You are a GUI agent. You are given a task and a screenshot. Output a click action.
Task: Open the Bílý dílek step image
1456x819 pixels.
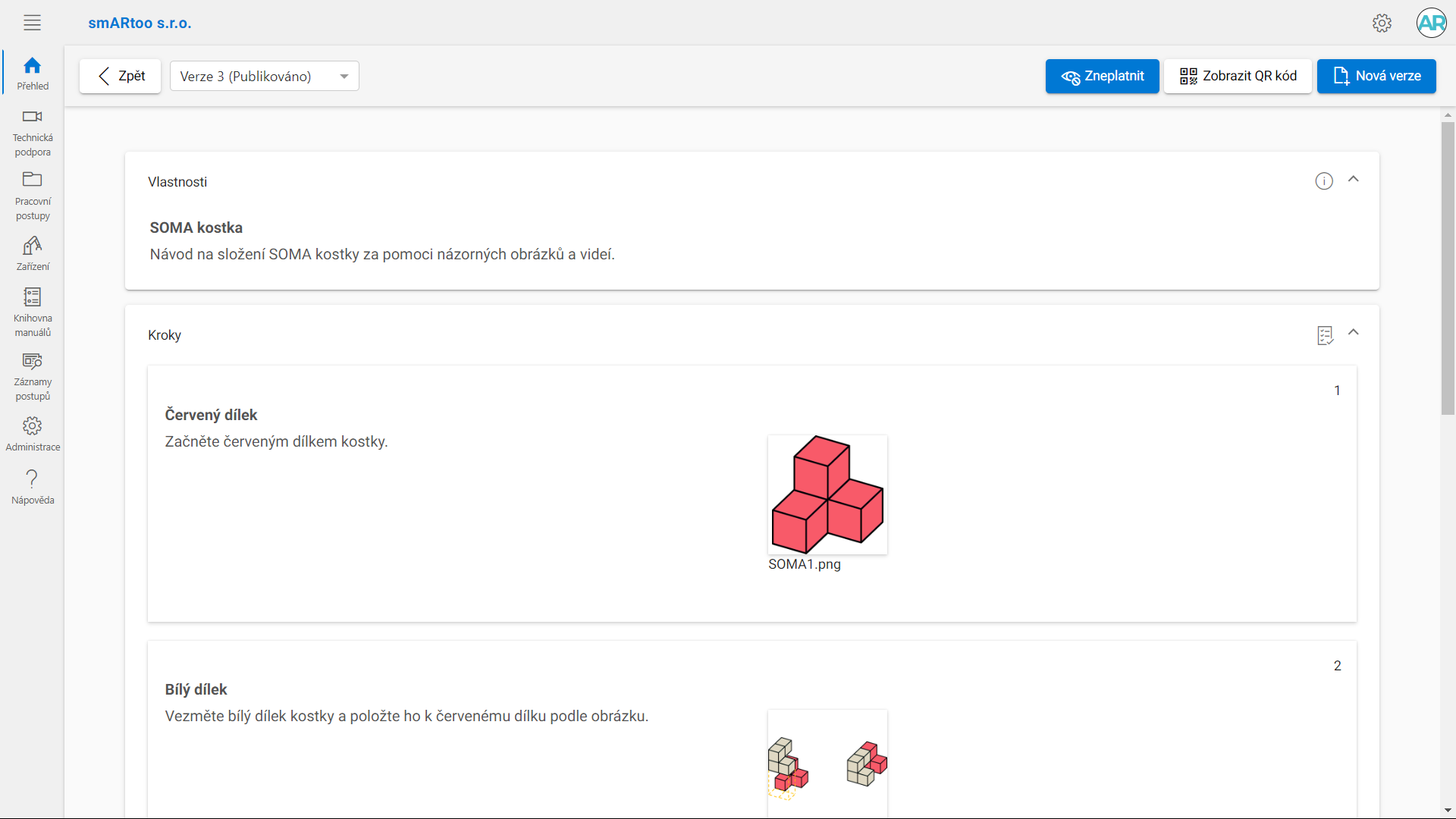tap(827, 764)
